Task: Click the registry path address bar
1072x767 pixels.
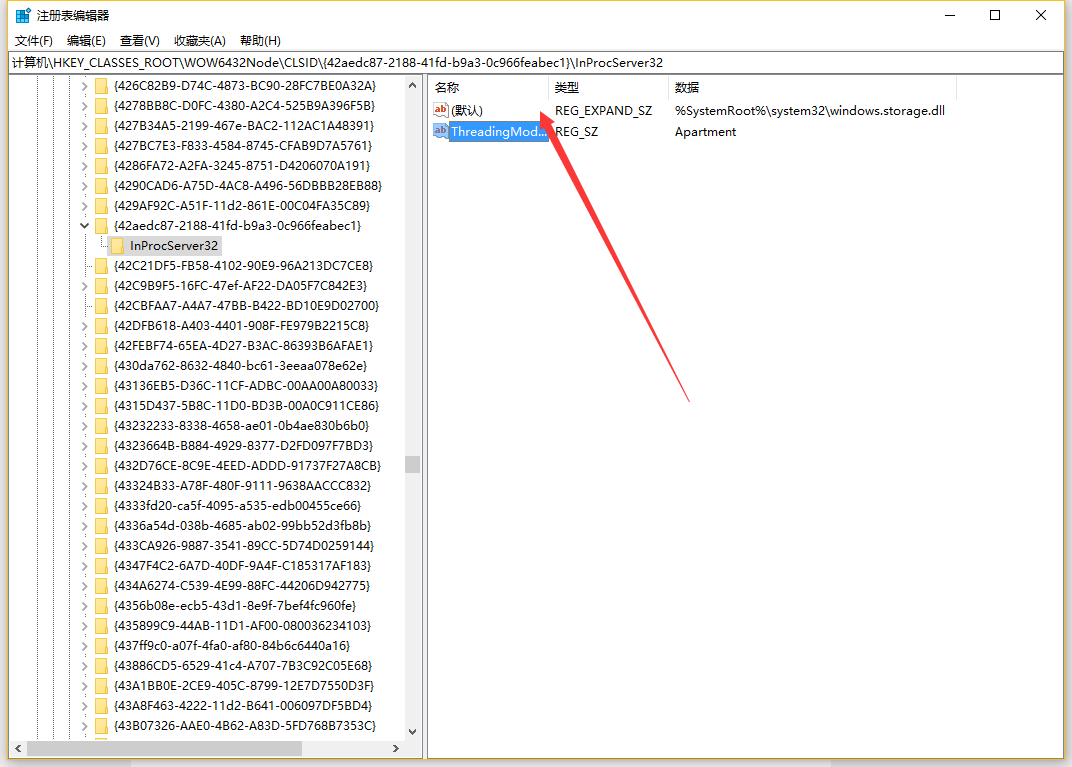Action: pos(536,62)
